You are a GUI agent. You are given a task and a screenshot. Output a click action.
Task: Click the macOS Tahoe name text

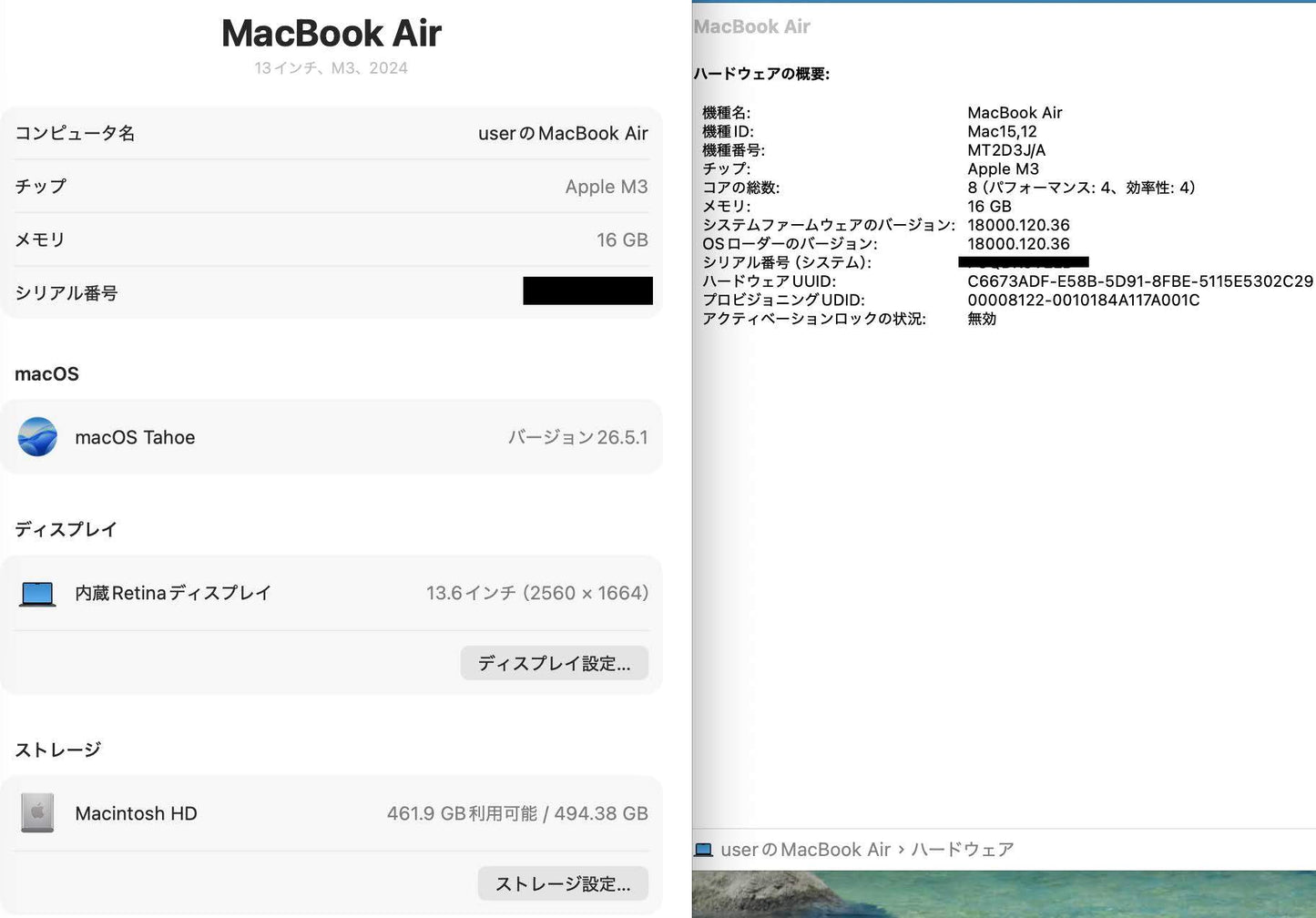click(x=135, y=437)
